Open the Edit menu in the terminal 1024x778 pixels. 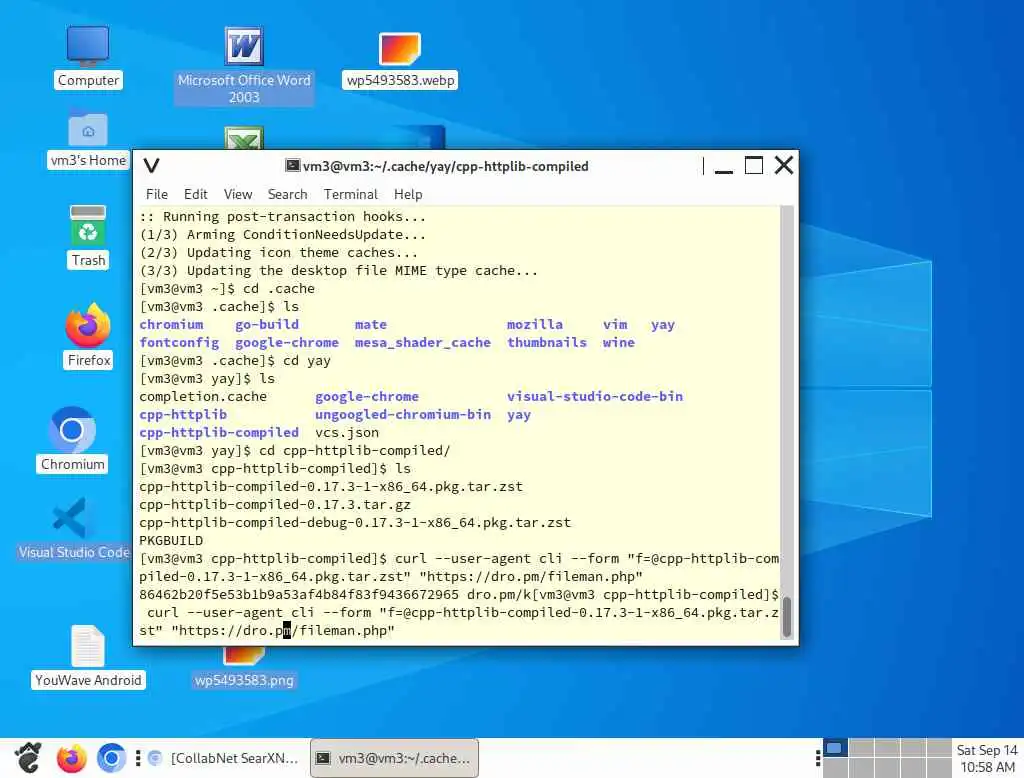point(195,195)
